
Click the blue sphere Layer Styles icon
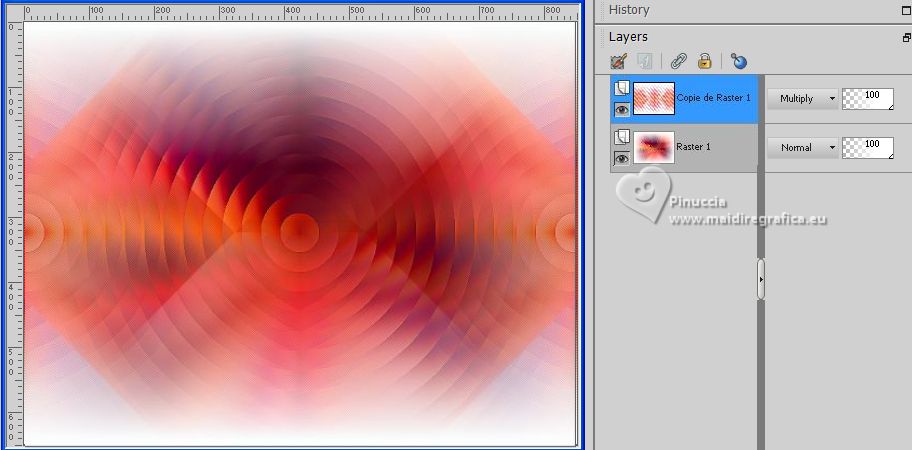pos(739,61)
